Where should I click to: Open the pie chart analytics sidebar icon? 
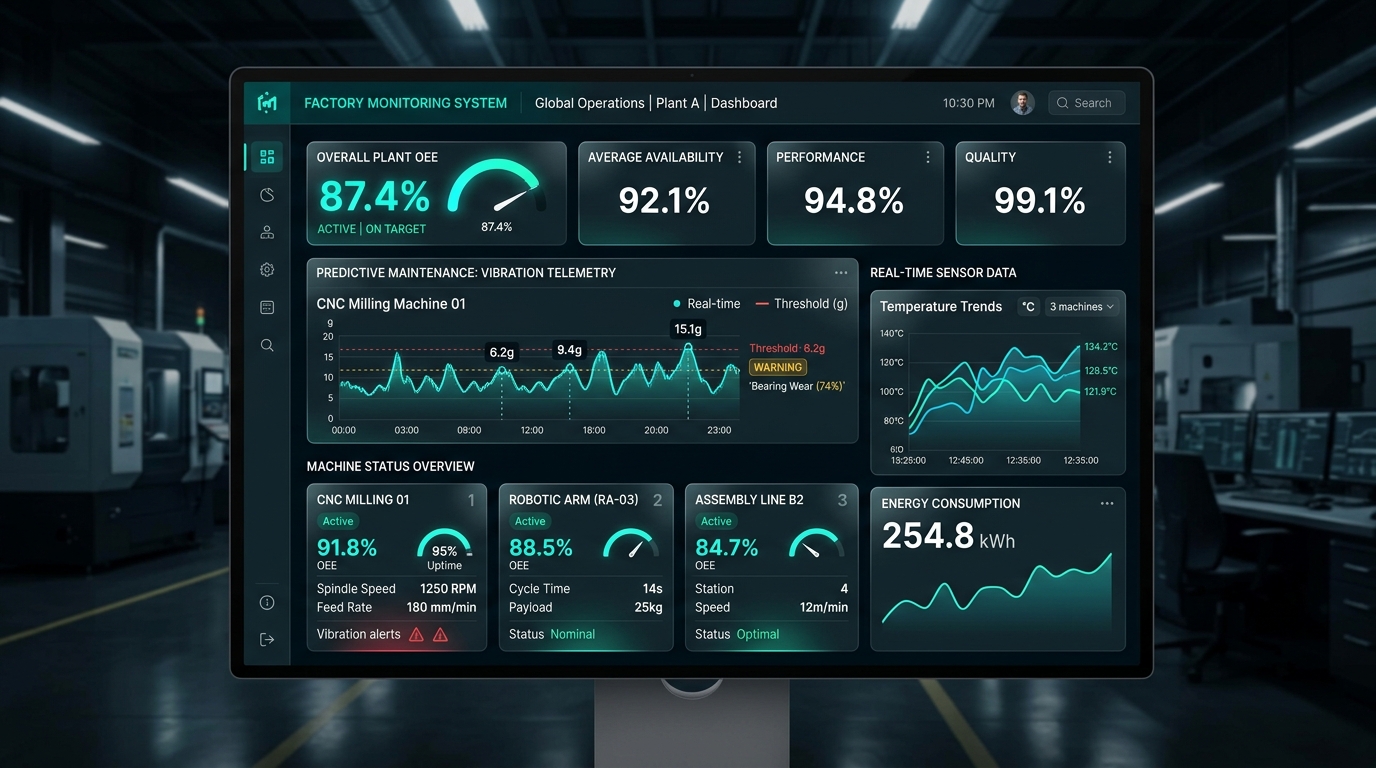(x=267, y=195)
